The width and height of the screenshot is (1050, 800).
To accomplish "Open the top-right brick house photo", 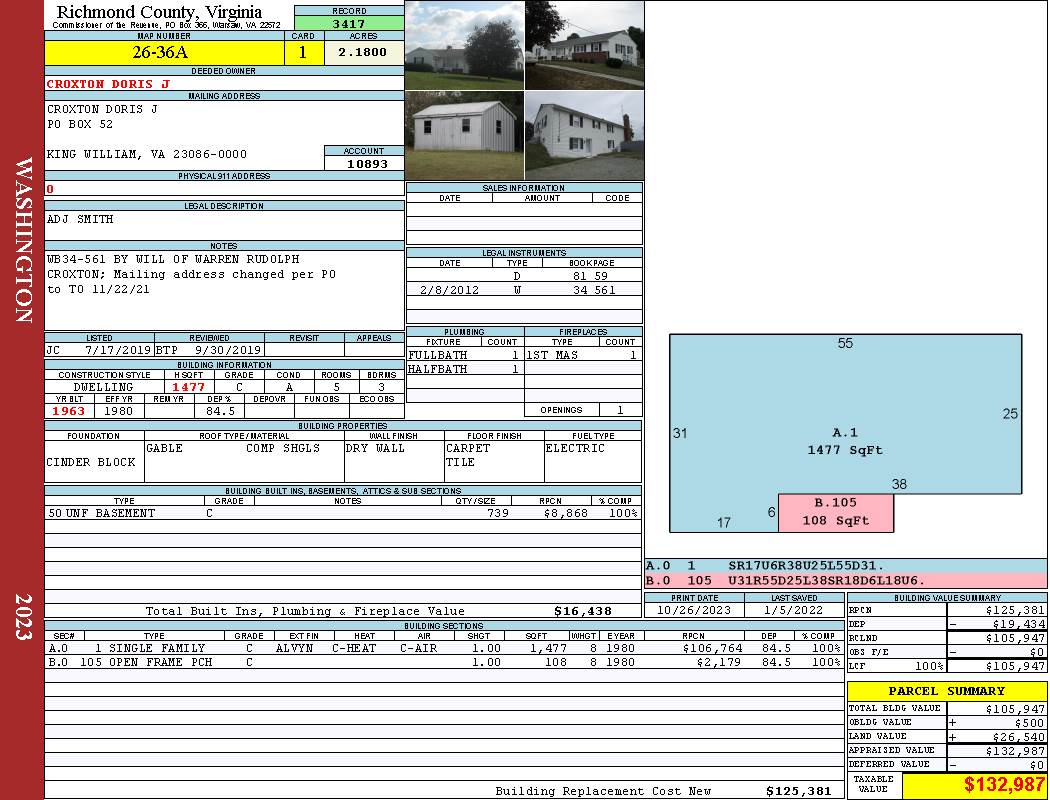I will click(584, 45).
